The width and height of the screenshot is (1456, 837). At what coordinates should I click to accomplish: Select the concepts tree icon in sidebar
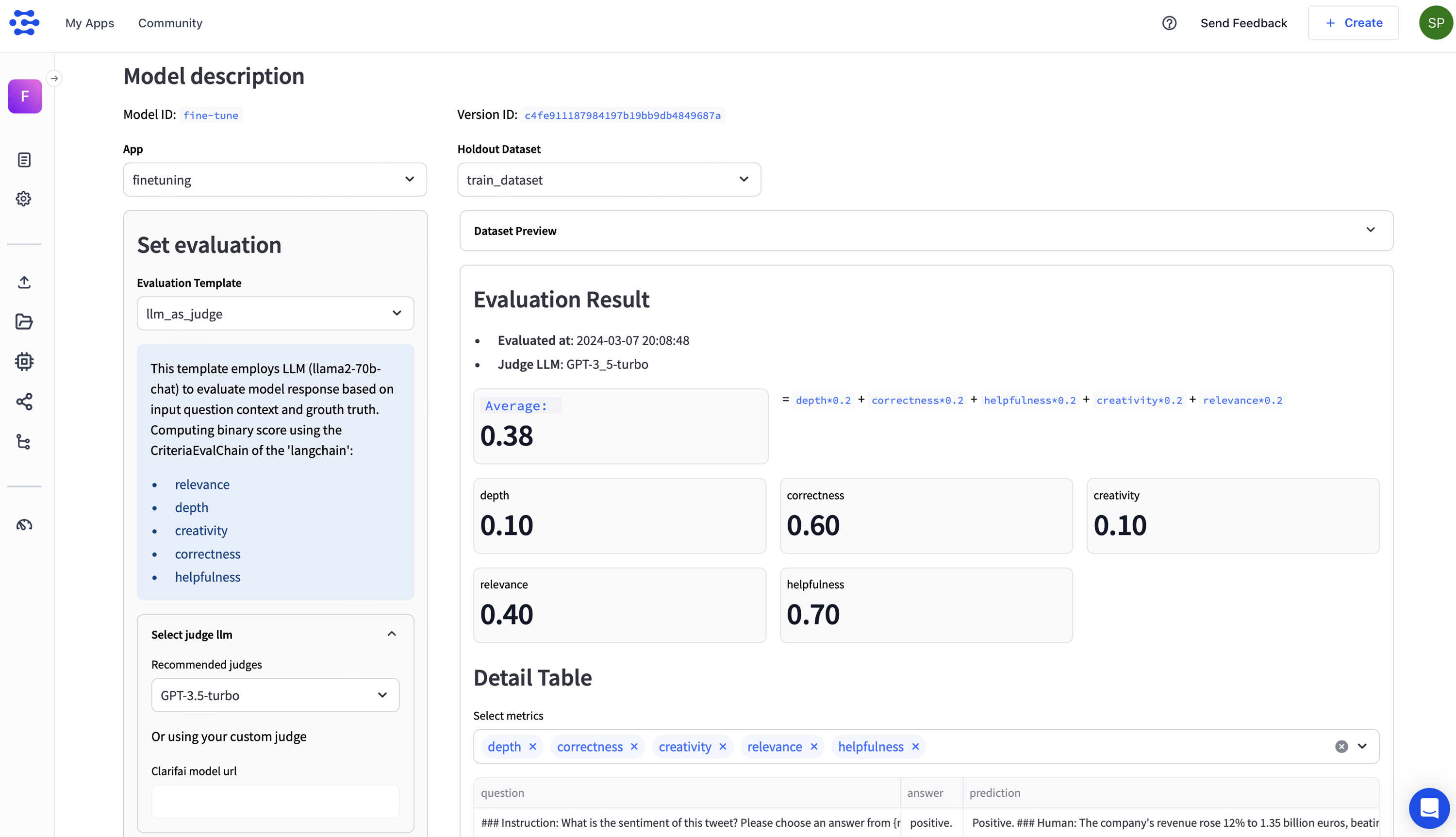click(x=24, y=441)
